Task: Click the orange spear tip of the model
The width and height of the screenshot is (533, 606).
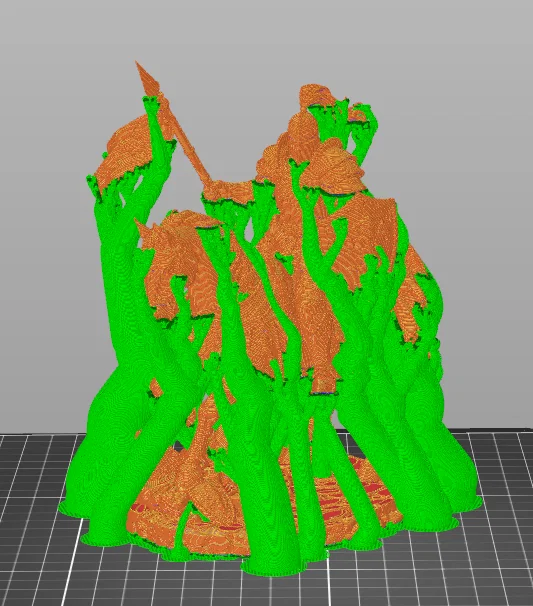Action: pyautogui.click(x=146, y=79)
